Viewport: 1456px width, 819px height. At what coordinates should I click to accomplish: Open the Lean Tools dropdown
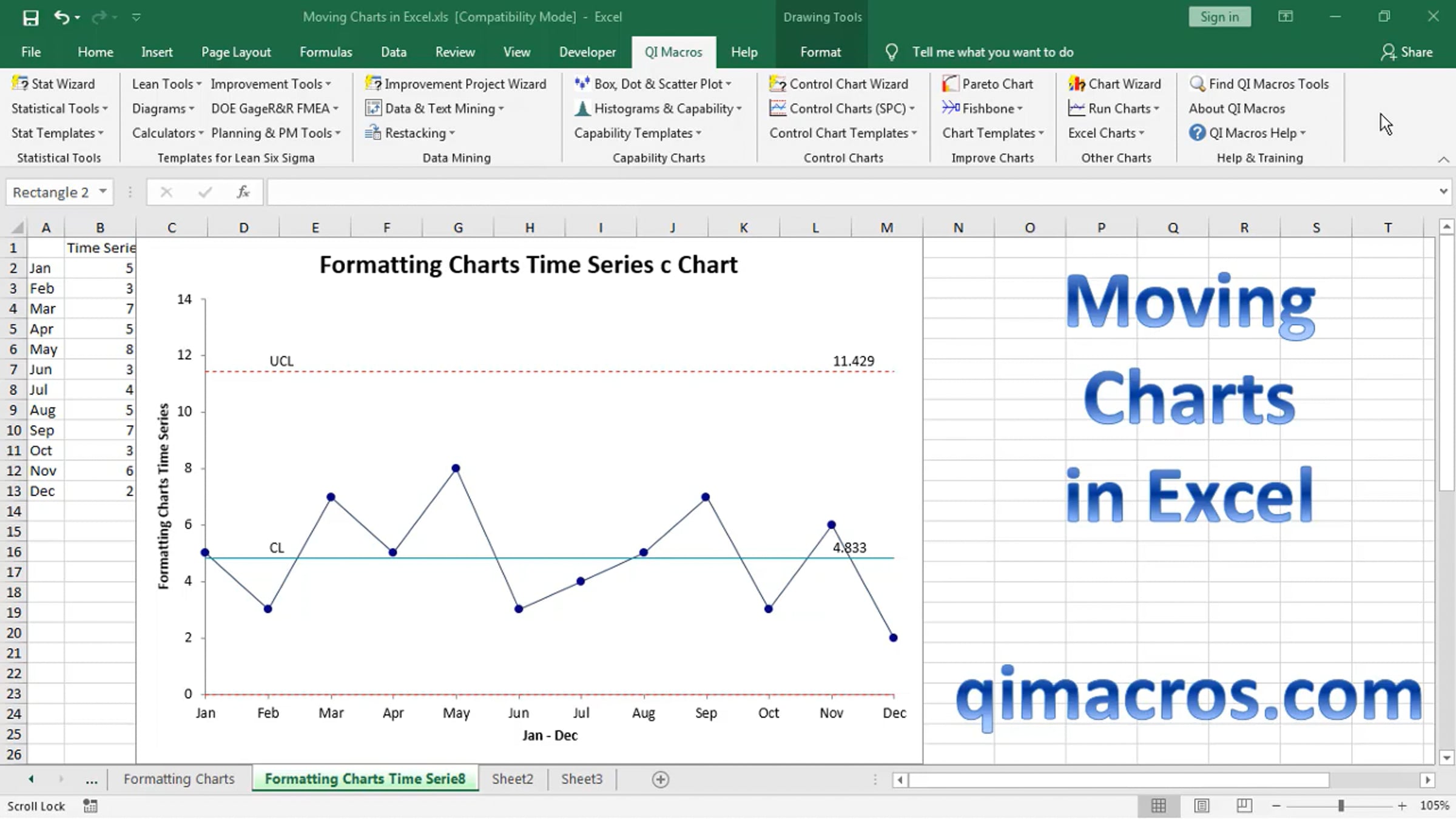(167, 84)
